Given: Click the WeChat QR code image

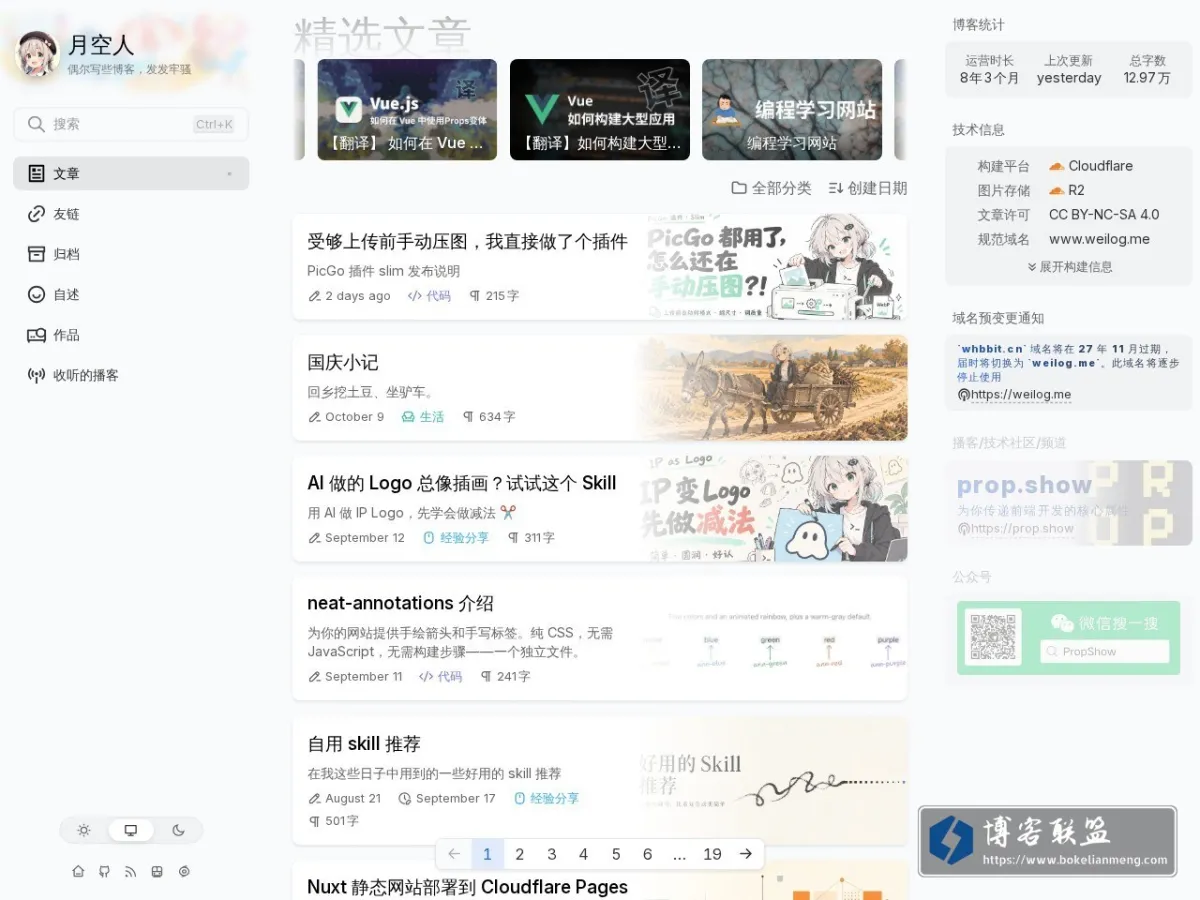Looking at the screenshot, I should pyautogui.click(x=993, y=637).
